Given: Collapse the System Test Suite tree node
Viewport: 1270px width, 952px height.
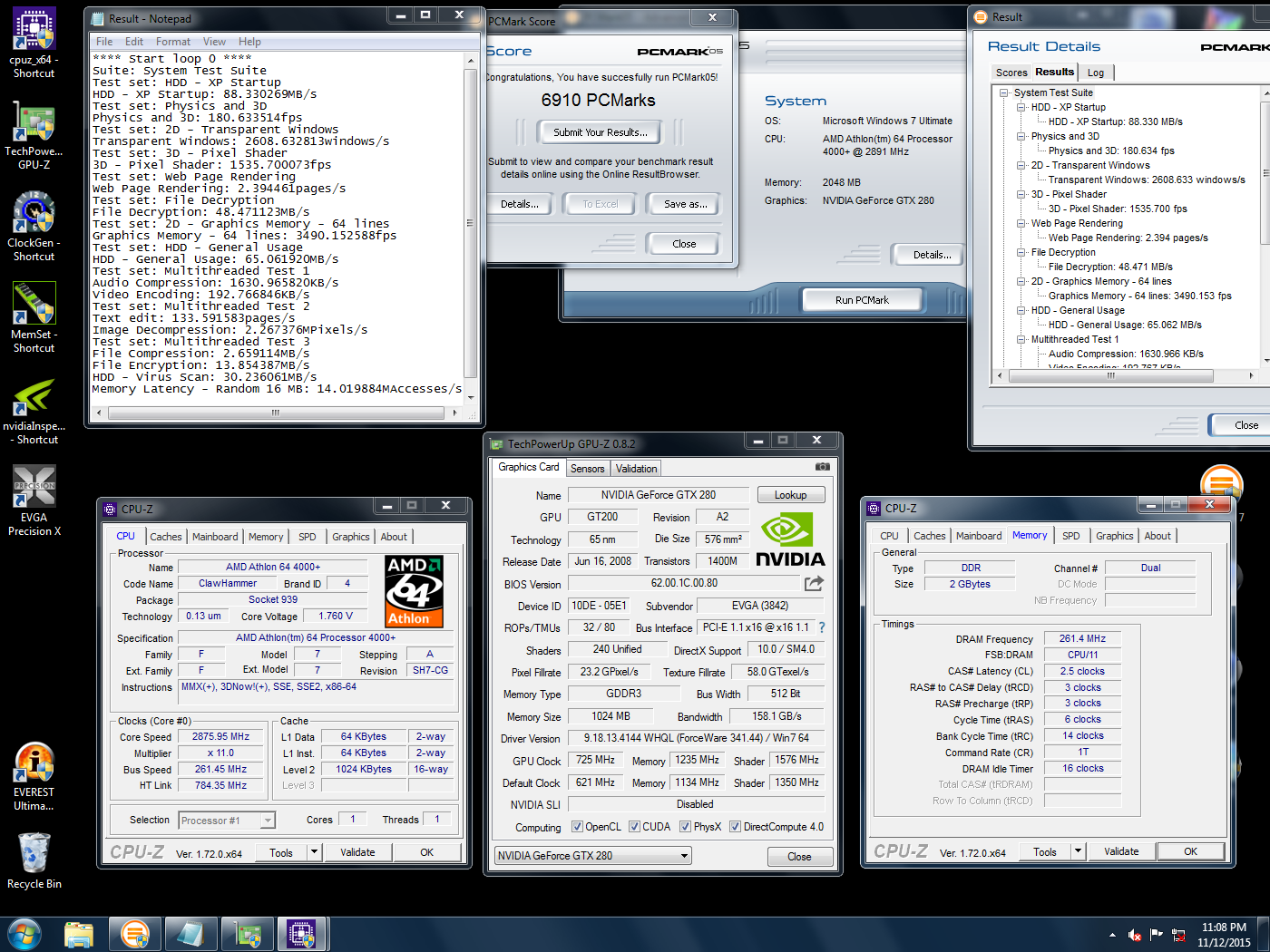Looking at the screenshot, I should click(1004, 92).
